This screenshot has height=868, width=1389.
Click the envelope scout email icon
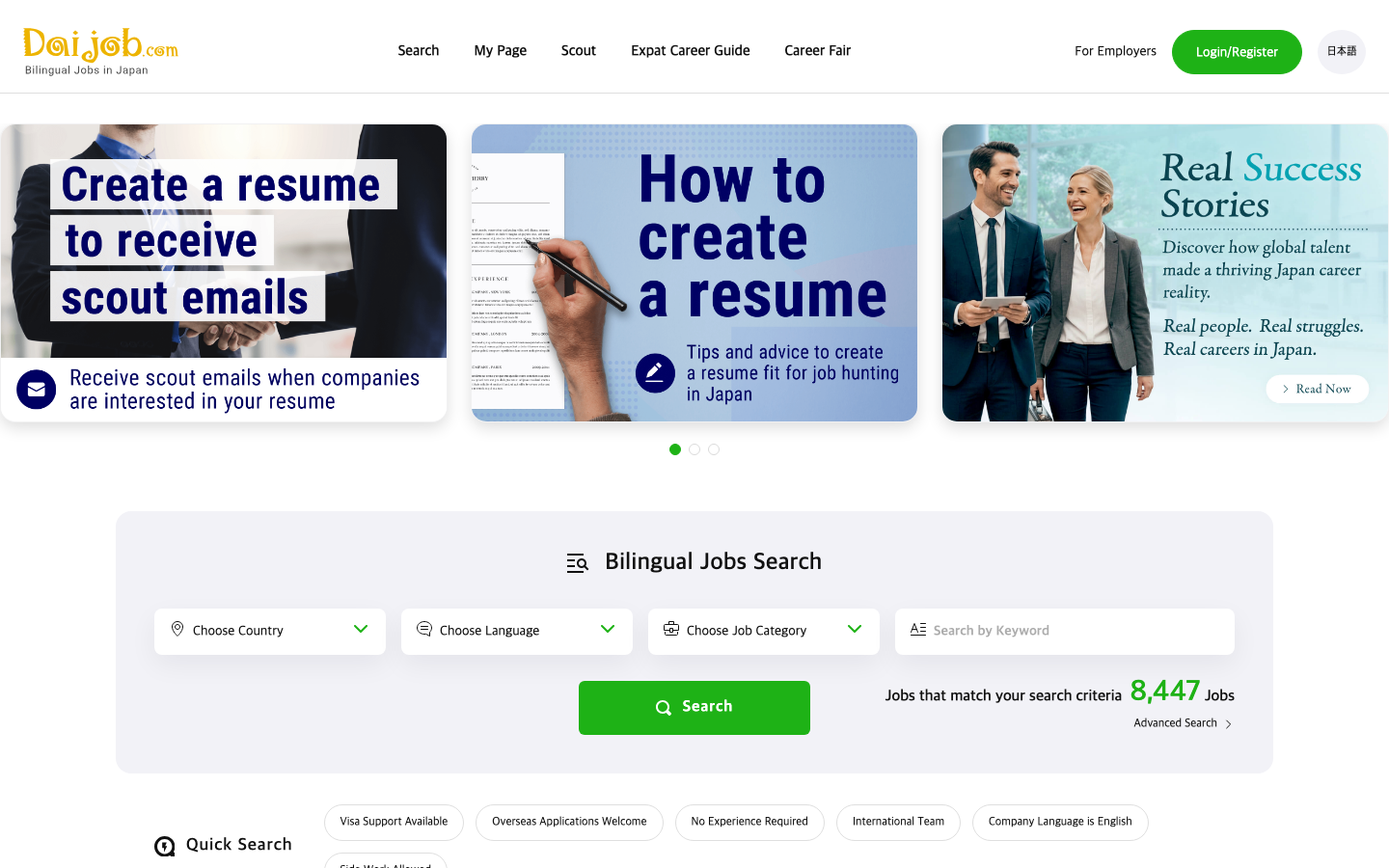tap(37, 390)
